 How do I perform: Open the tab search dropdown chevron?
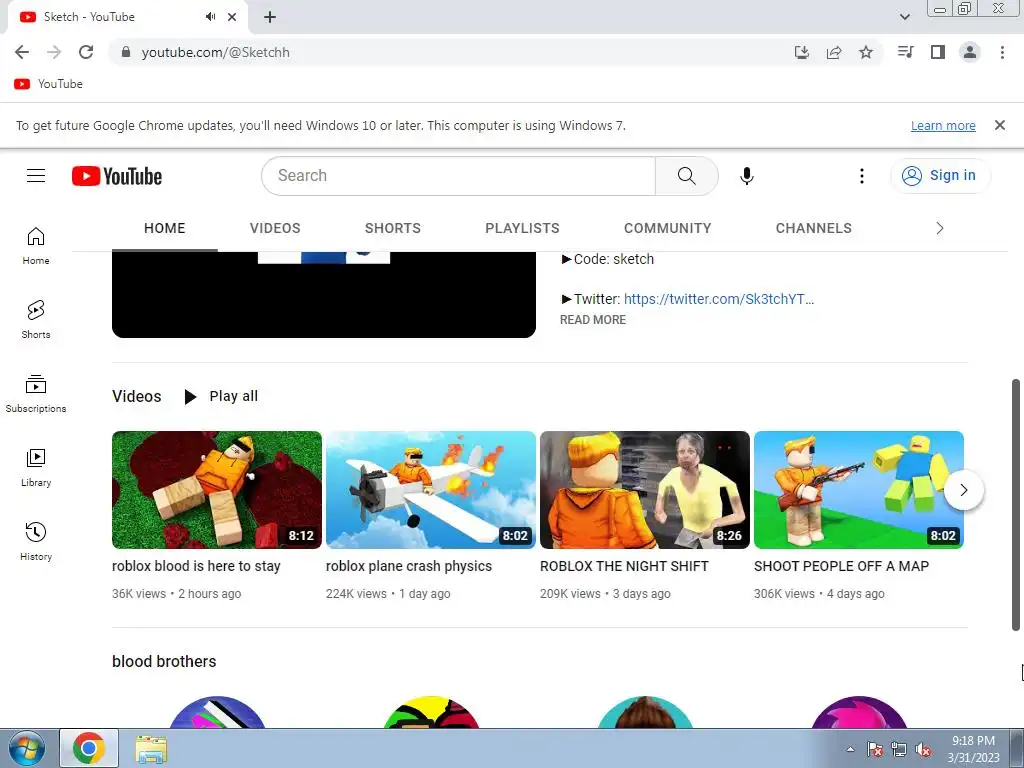[904, 17]
